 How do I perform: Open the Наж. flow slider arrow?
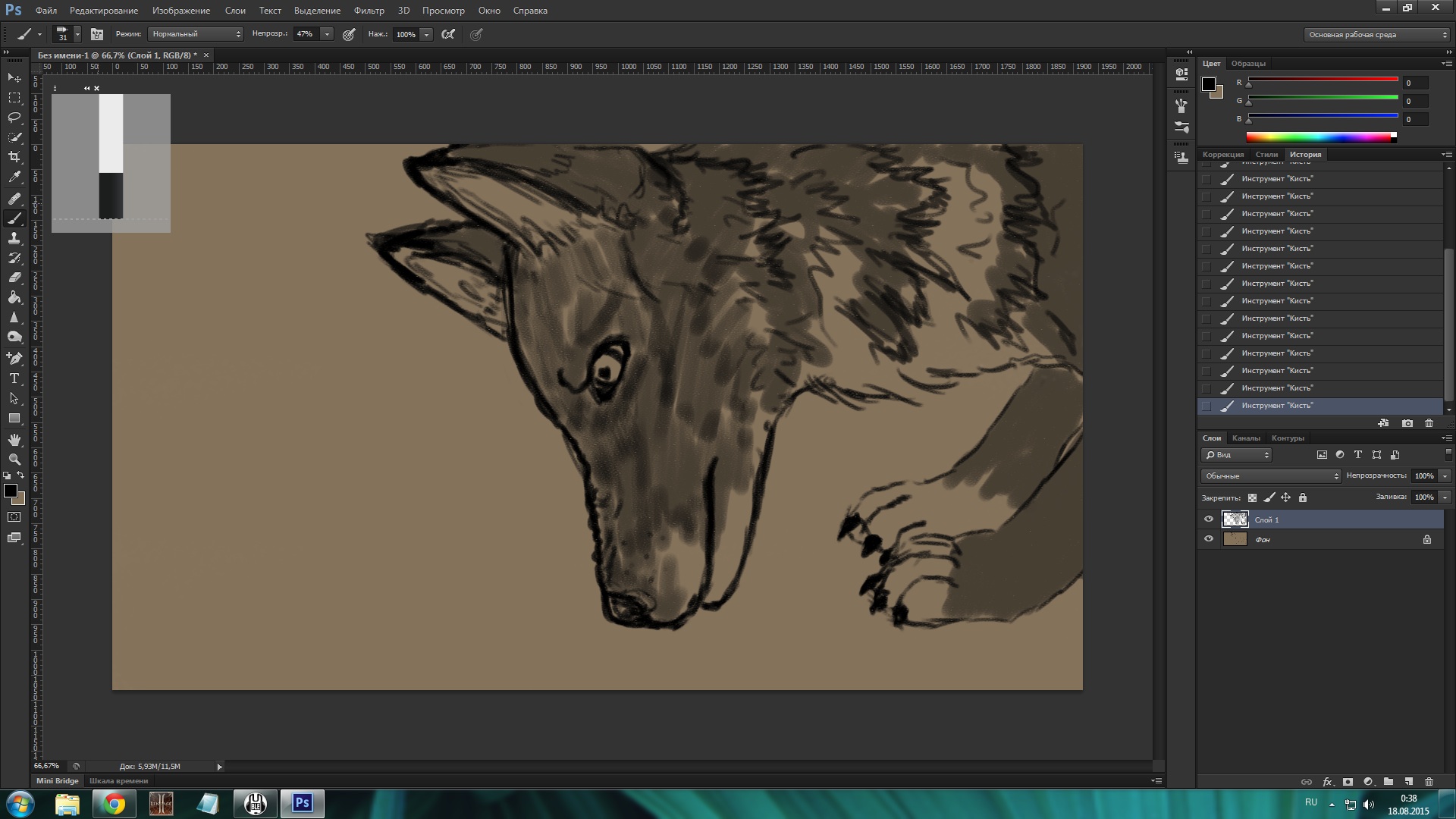point(427,34)
